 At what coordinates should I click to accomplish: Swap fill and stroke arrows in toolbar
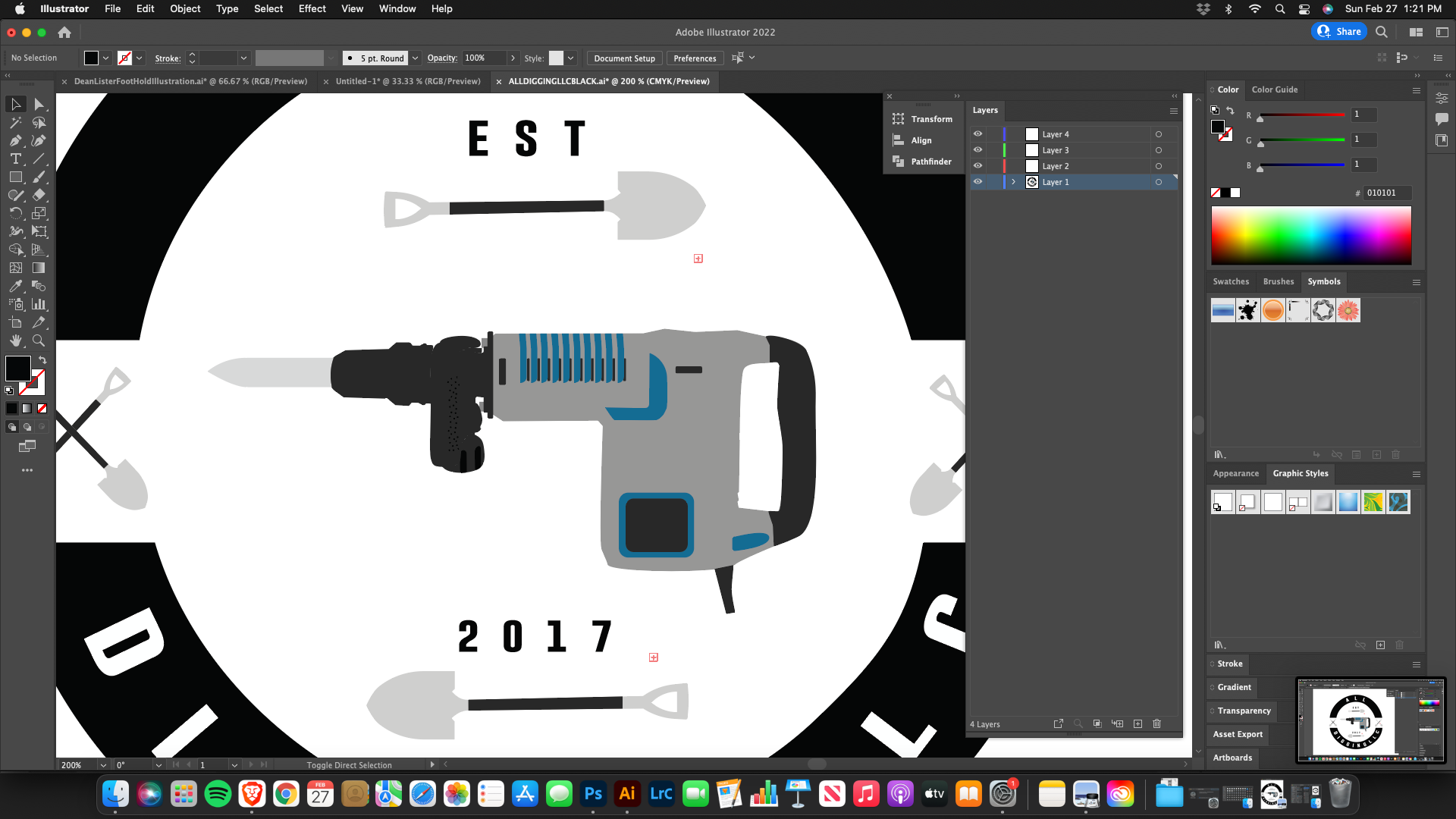point(42,360)
